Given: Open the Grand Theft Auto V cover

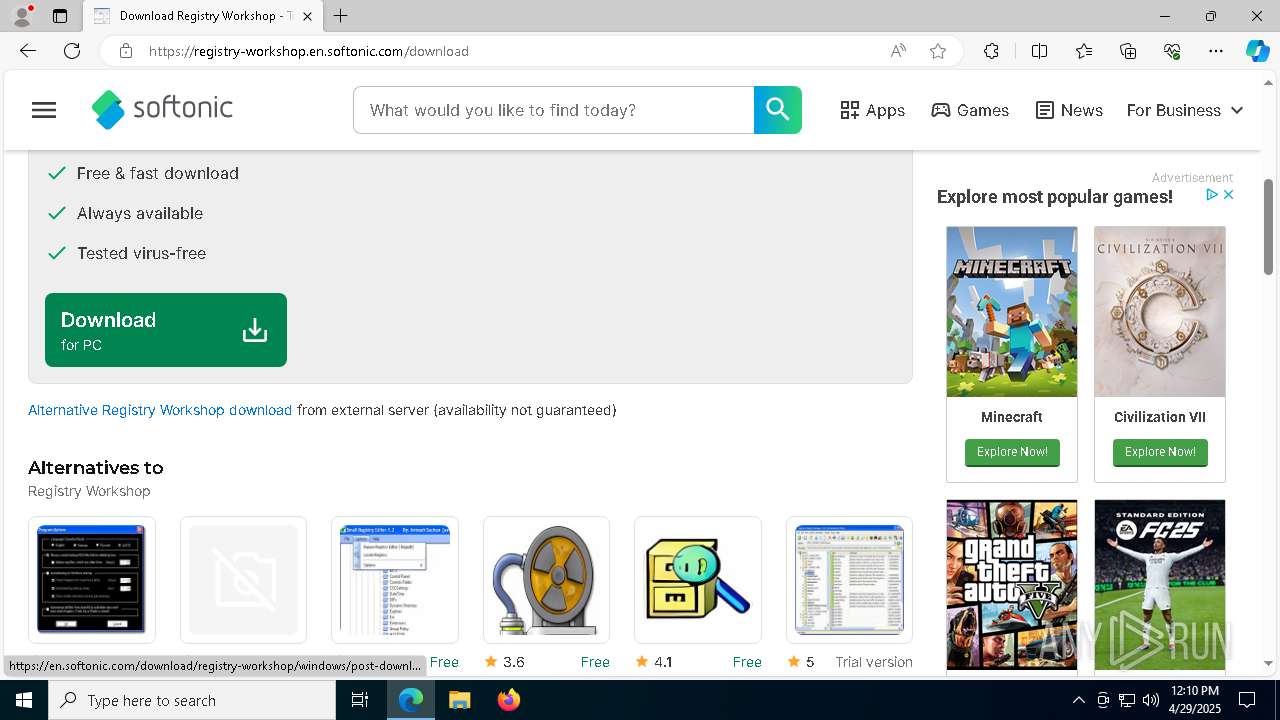Looking at the screenshot, I should click(1012, 585).
